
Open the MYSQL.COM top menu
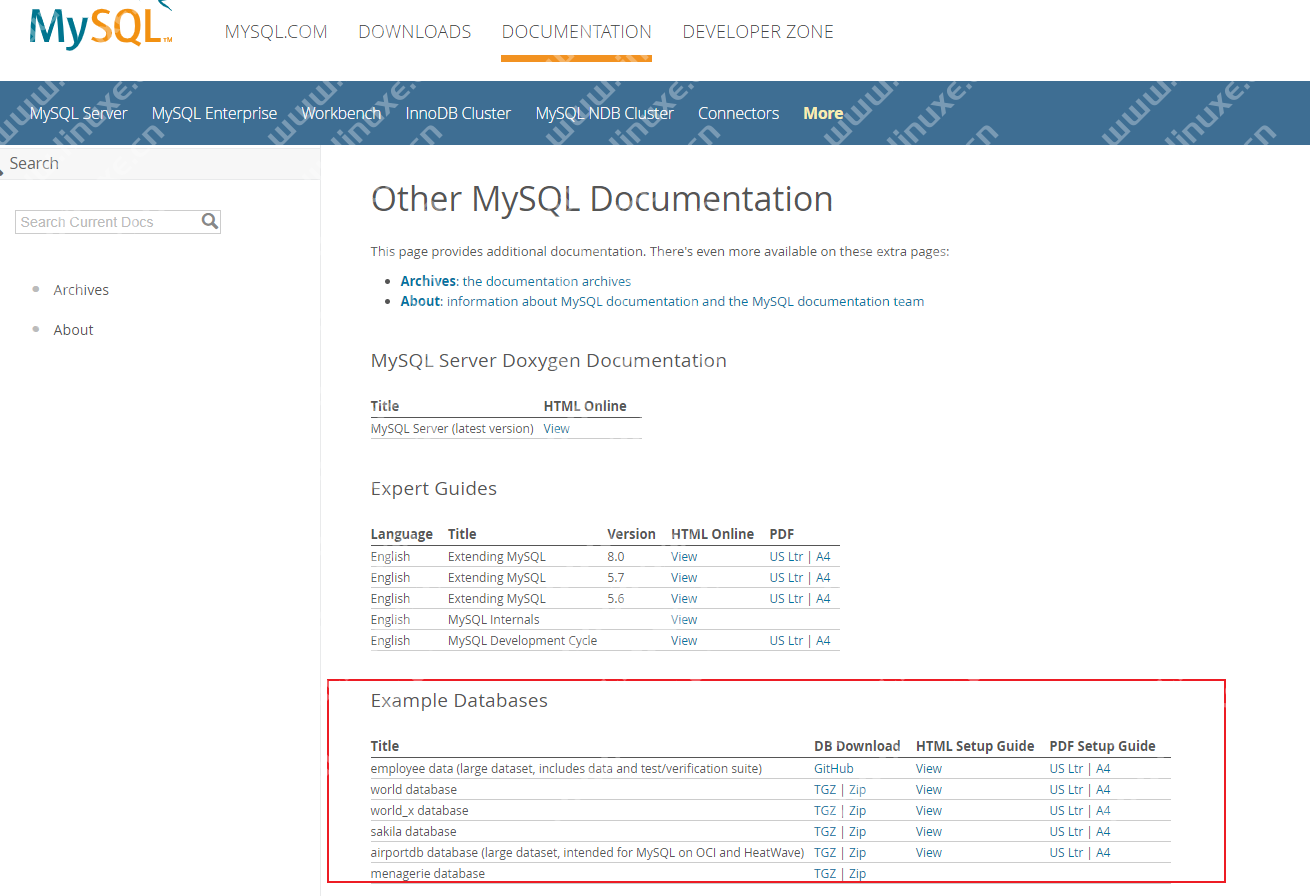[x=276, y=32]
